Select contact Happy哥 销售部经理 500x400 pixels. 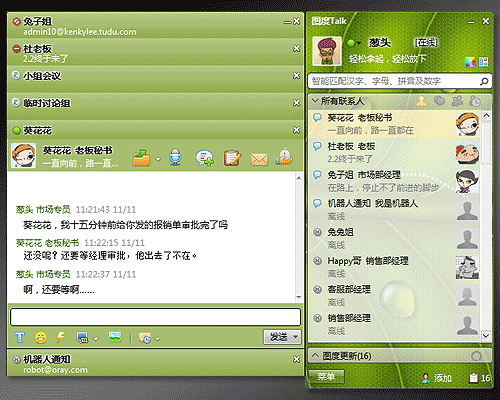[x=395, y=267]
